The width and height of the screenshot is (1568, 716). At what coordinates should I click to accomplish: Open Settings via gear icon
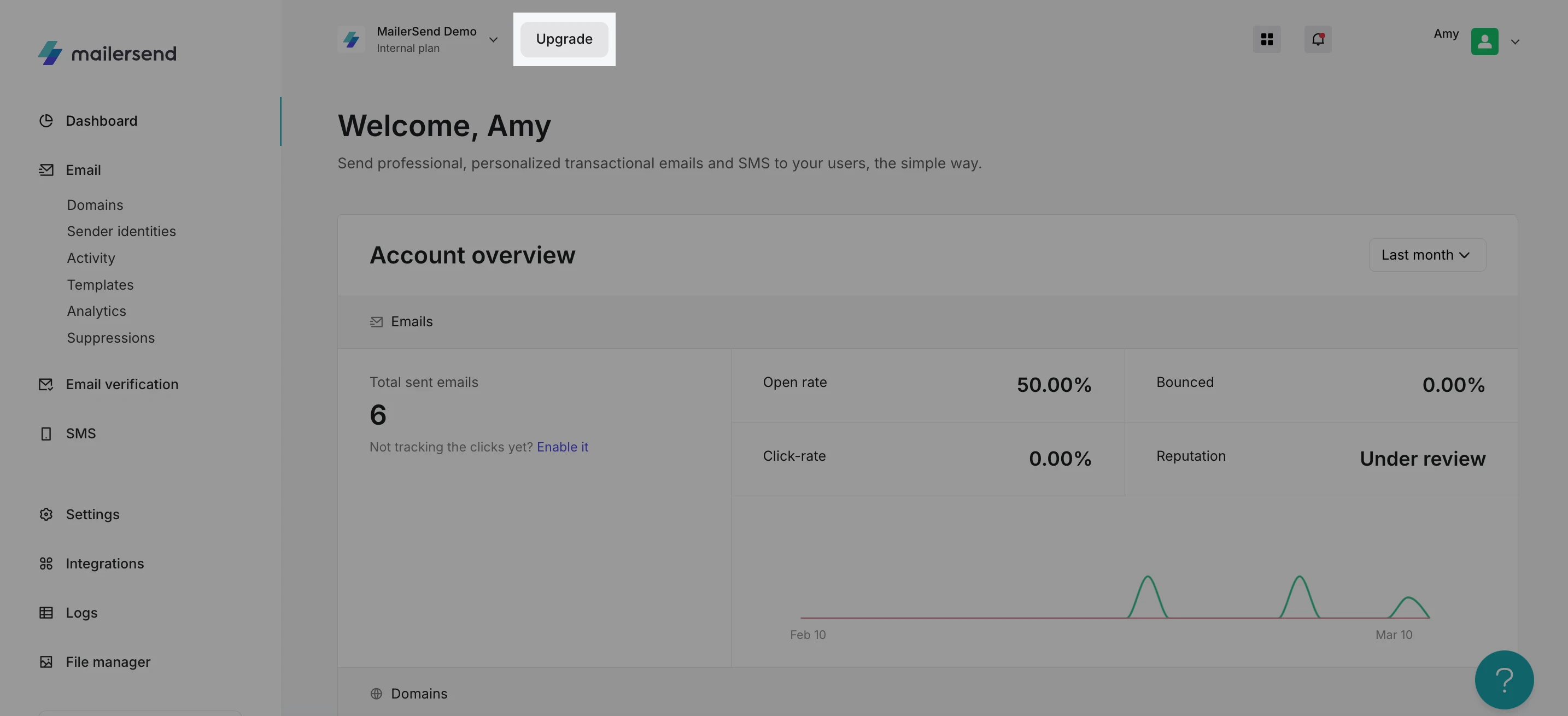[x=46, y=514]
